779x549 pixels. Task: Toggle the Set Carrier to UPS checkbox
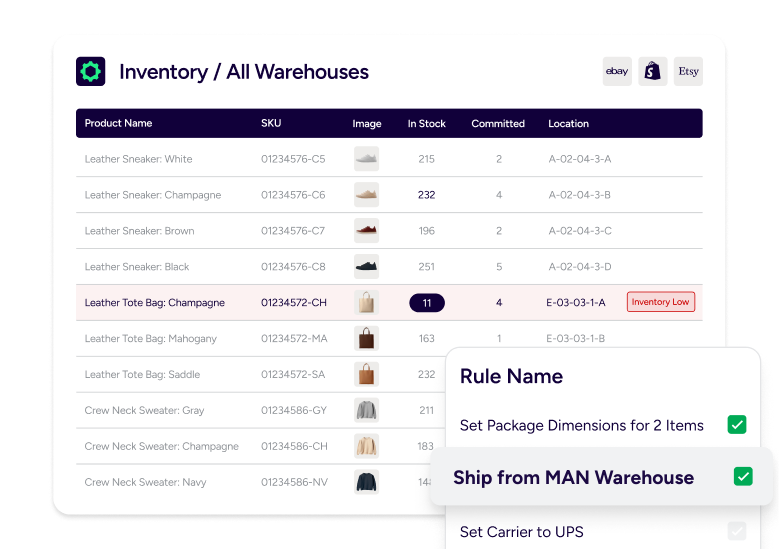coord(737,531)
